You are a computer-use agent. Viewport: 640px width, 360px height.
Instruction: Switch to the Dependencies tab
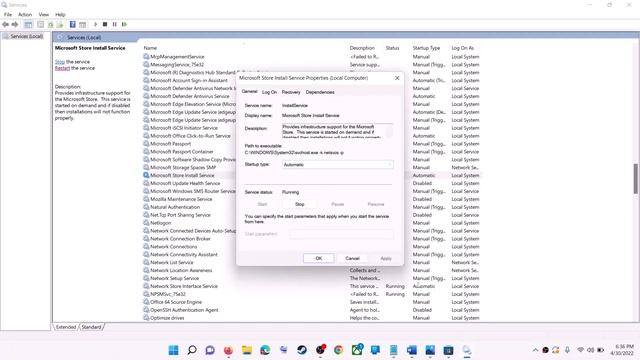click(x=320, y=92)
